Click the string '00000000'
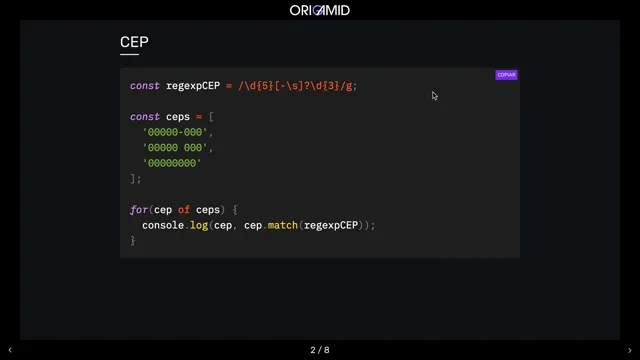 coord(172,163)
